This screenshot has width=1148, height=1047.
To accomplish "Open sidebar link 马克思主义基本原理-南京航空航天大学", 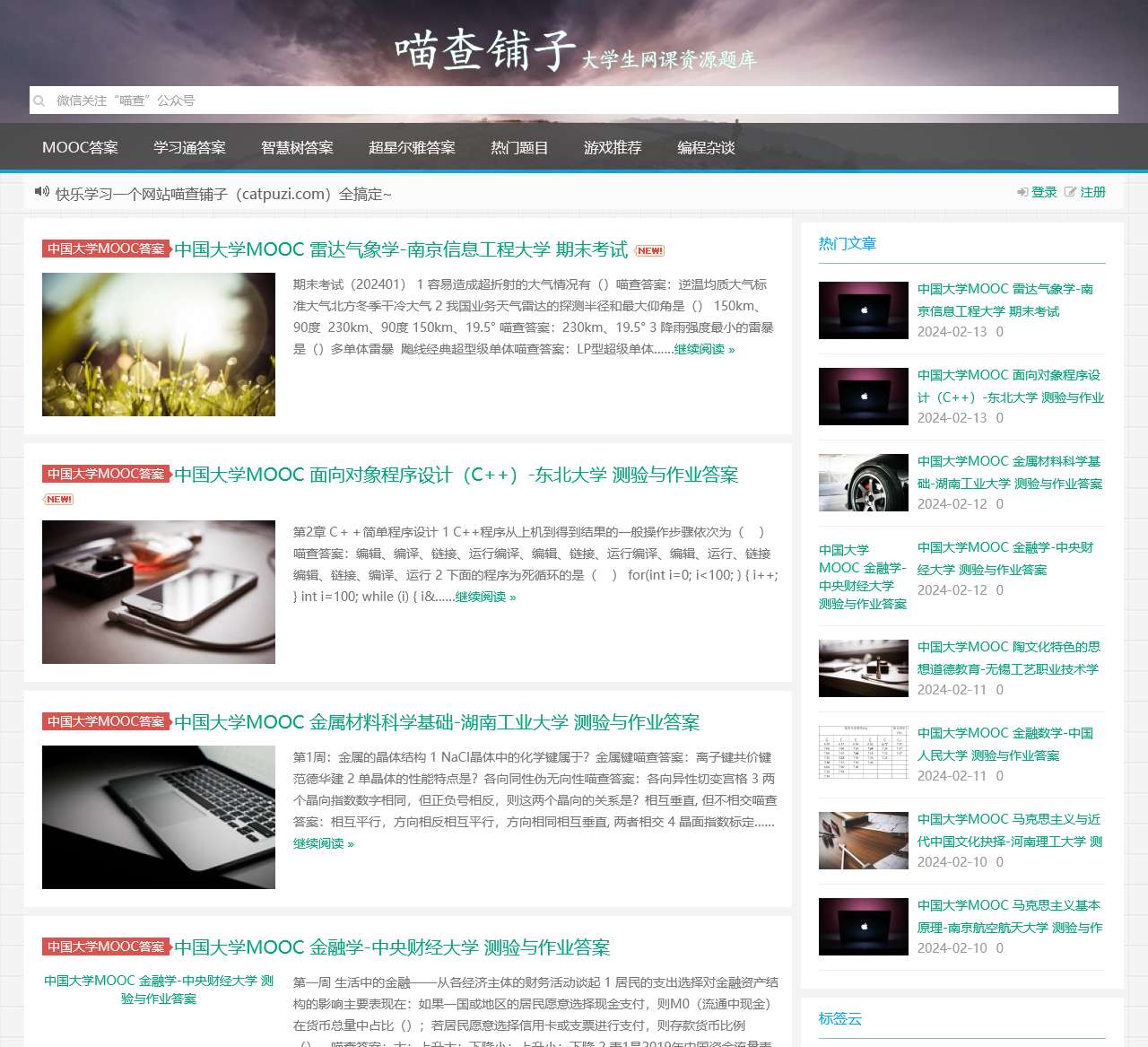I will tap(1009, 916).
